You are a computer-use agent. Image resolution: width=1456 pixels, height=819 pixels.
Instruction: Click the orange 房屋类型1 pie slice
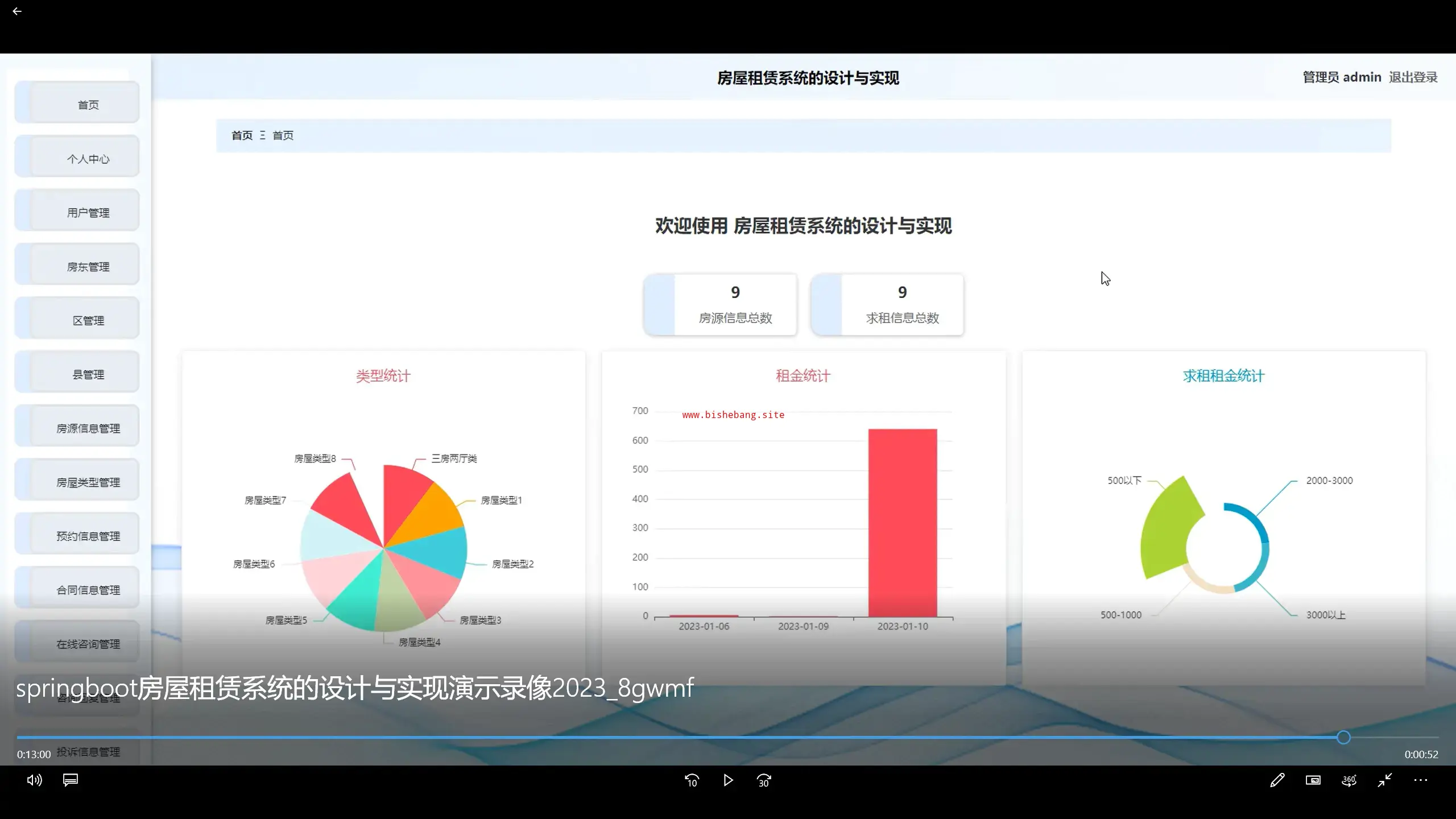433,512
